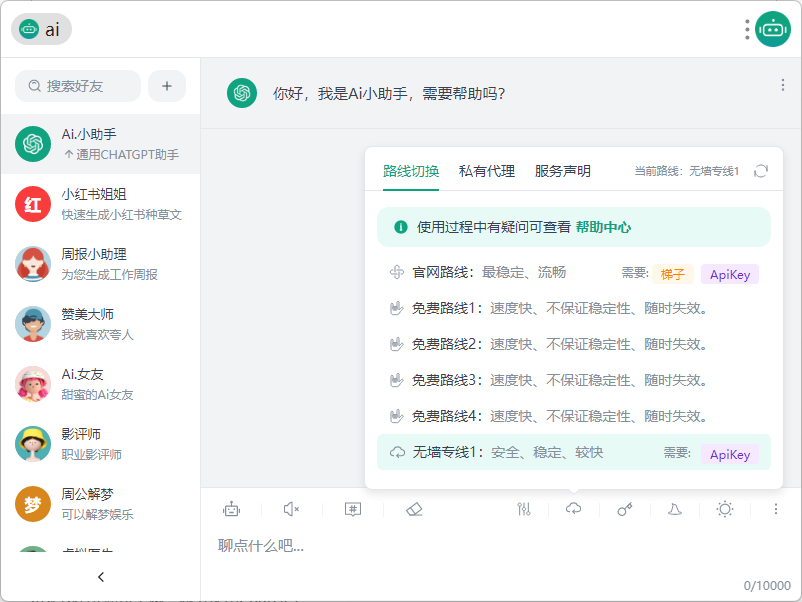Screen dimensions: 802x602
Task: Switch to the 私有代理 tab
Action: pyautogui.click(x=487, y=171)
